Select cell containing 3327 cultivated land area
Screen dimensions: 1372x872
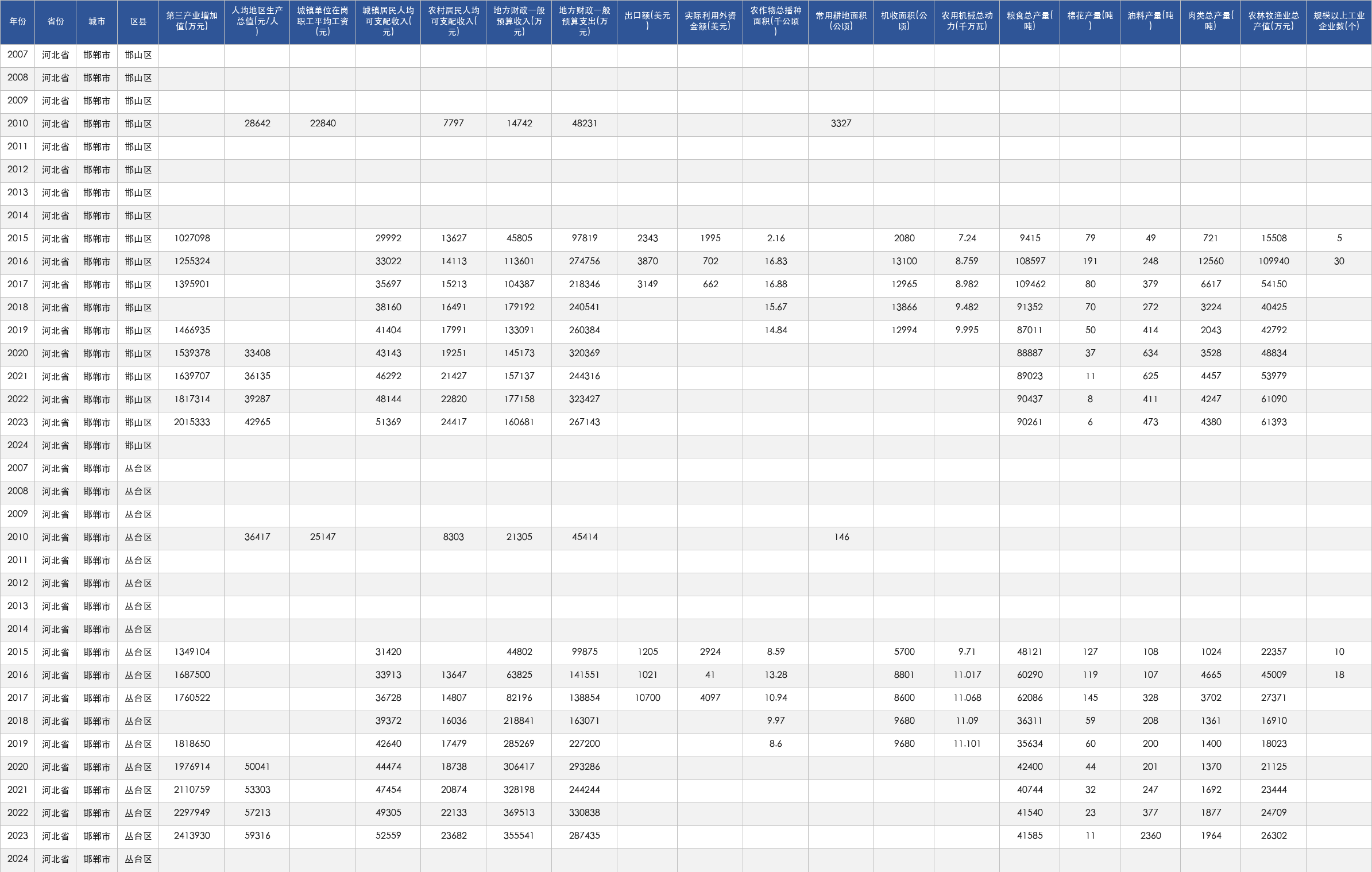click(x=841, y=124)
